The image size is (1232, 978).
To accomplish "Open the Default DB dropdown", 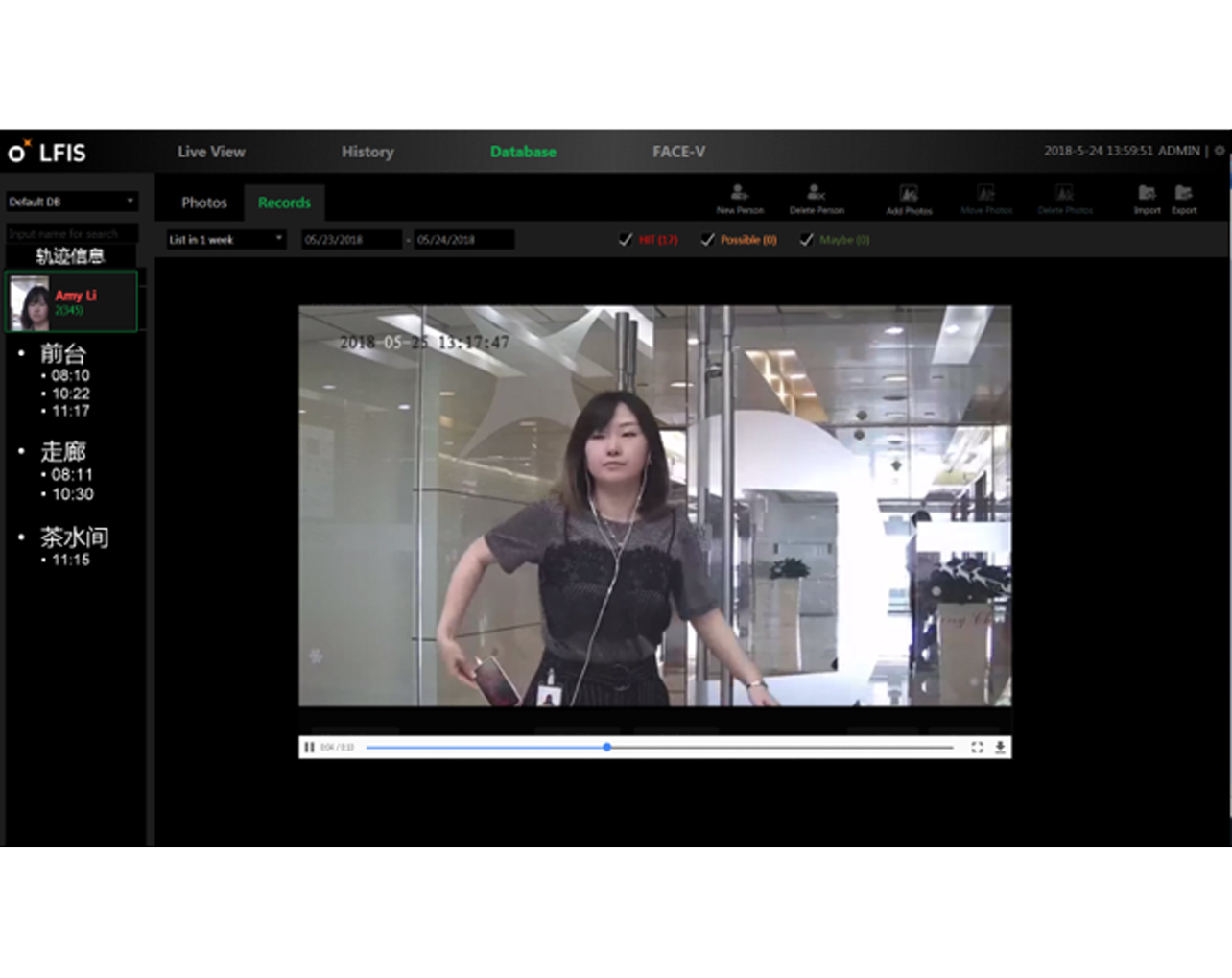I will click(72, 202).
